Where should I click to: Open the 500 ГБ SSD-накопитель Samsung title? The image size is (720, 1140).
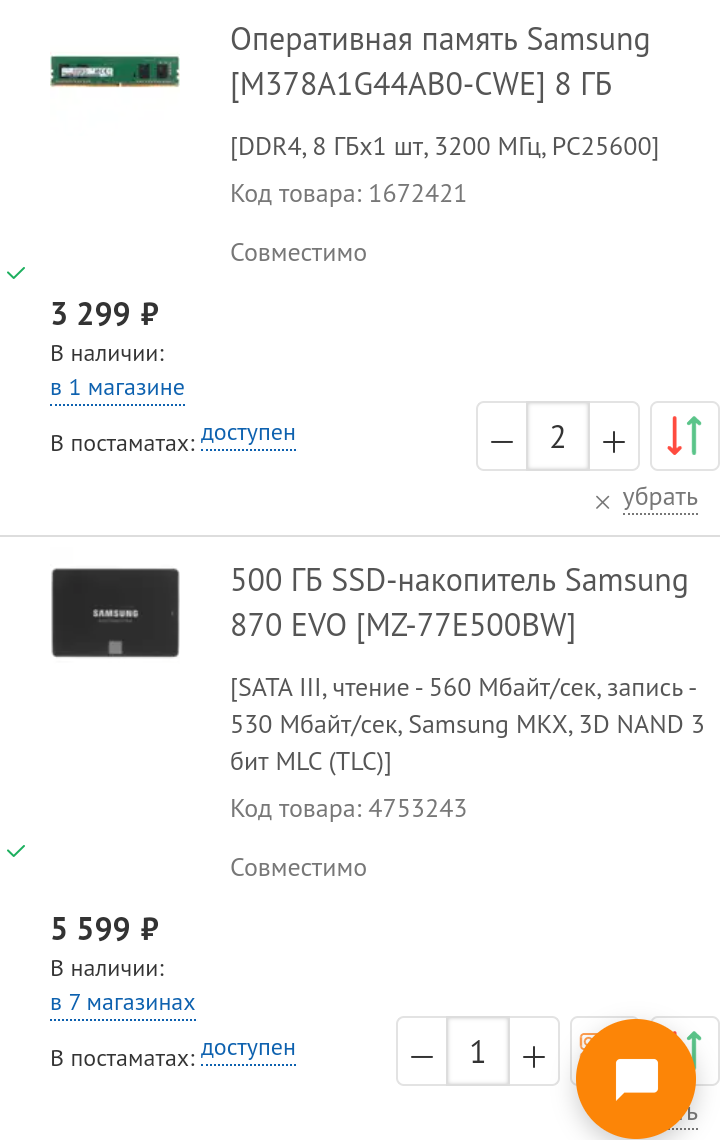point(459,602)
